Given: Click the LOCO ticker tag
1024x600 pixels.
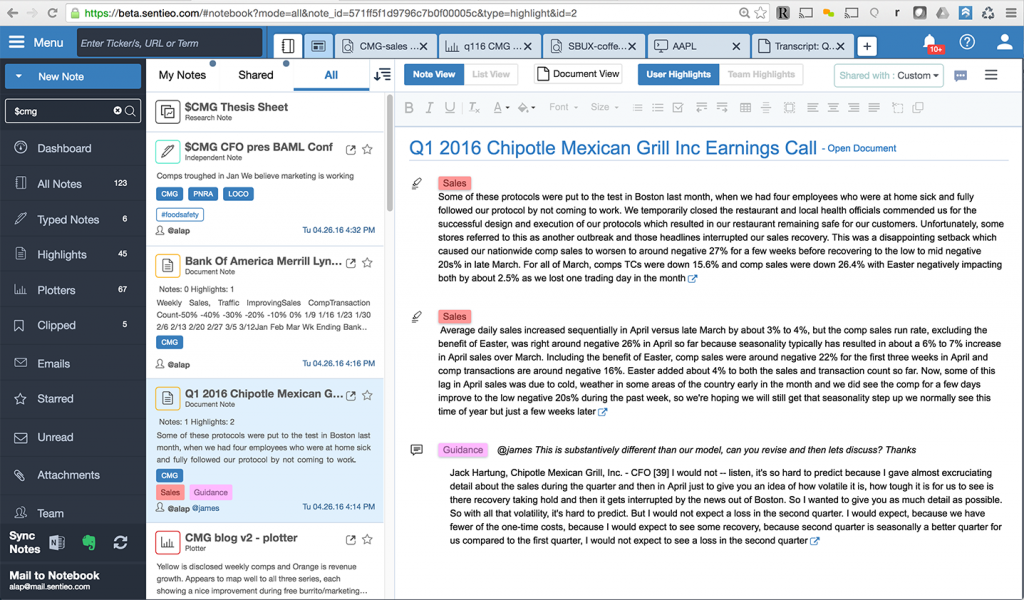Looking at the screenshot, I should coord(238,194).
